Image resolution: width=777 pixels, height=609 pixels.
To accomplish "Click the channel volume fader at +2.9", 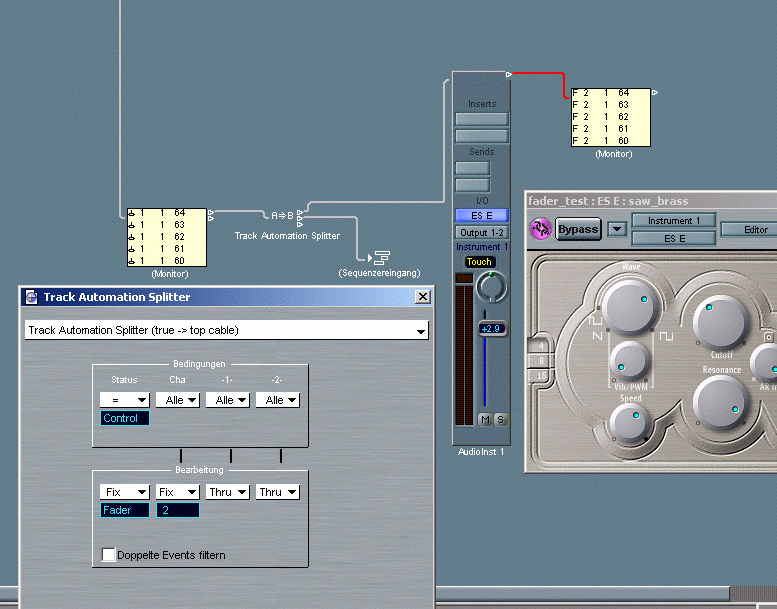I will [491, 328].
